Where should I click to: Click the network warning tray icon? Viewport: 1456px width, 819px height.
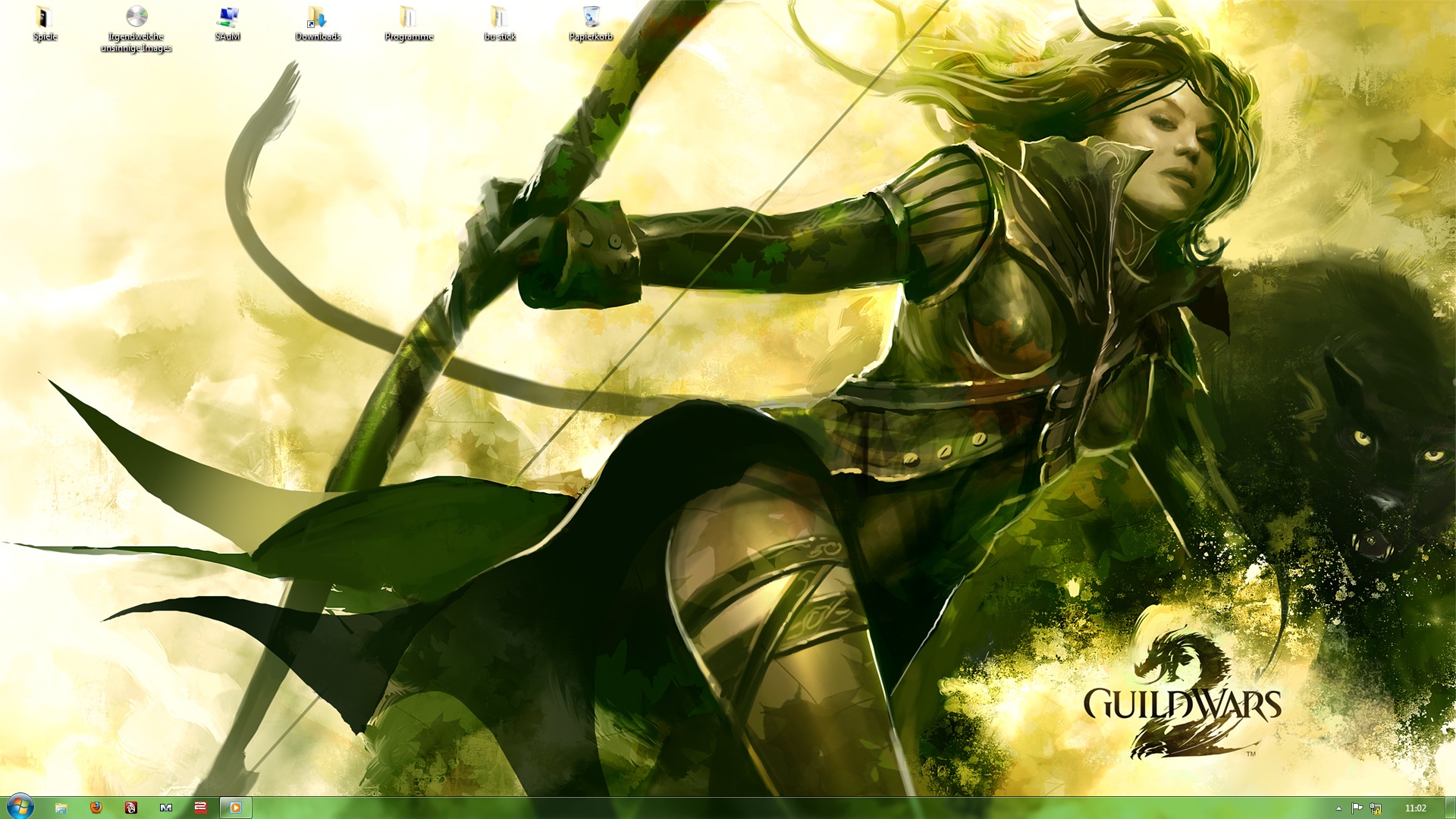click(1376, 808)
